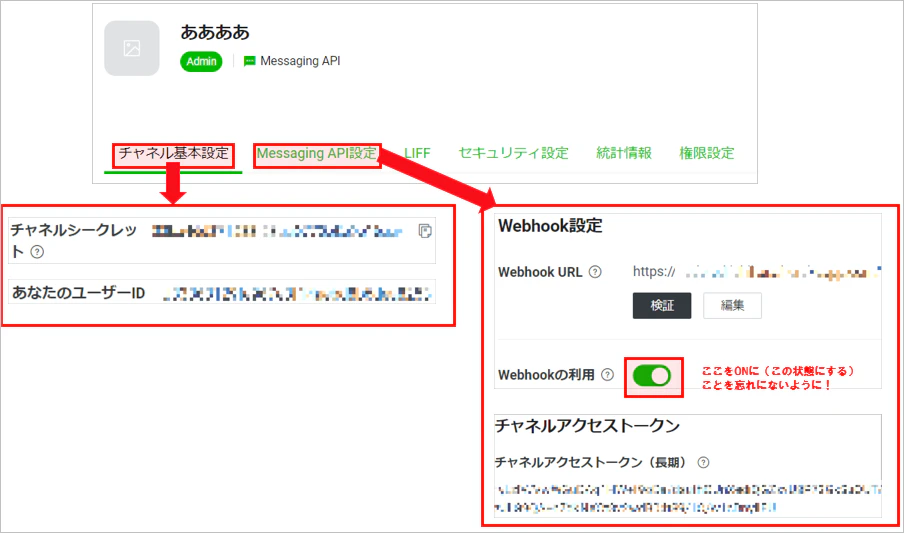Click the Webhook URL https:// value

(x=757, y=271)
